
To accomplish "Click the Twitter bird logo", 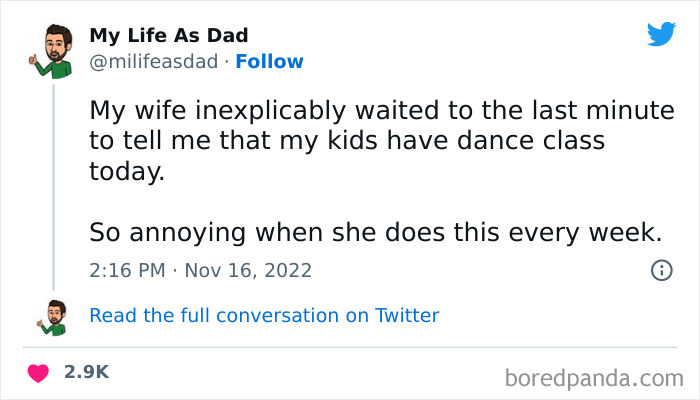I will [x=661, y=35].
